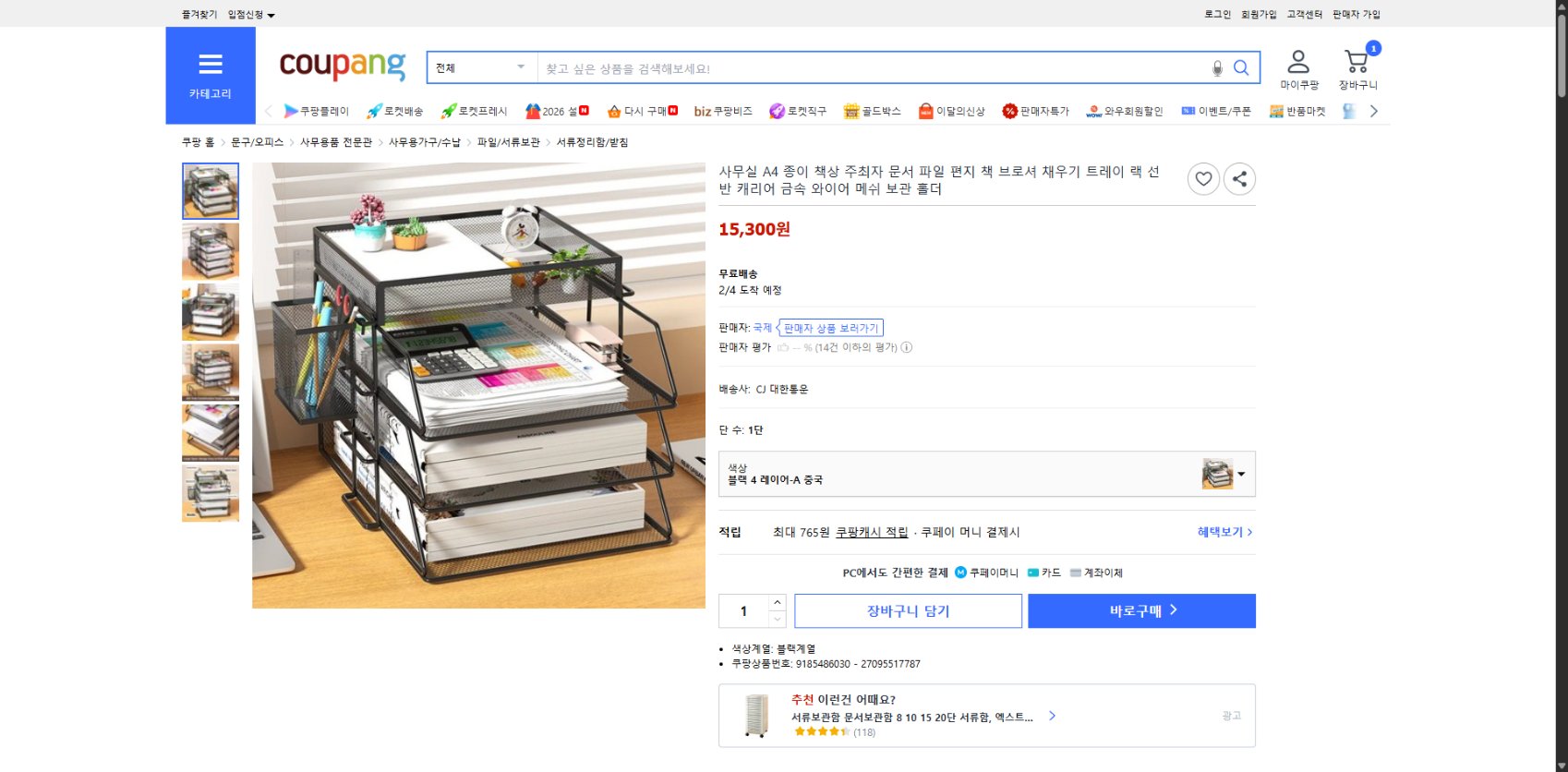Click the 쿠팡플레이 navigation item
The height and width of the screenshot is (772, 1568).
pyautogui.click(x=319, y=111)
